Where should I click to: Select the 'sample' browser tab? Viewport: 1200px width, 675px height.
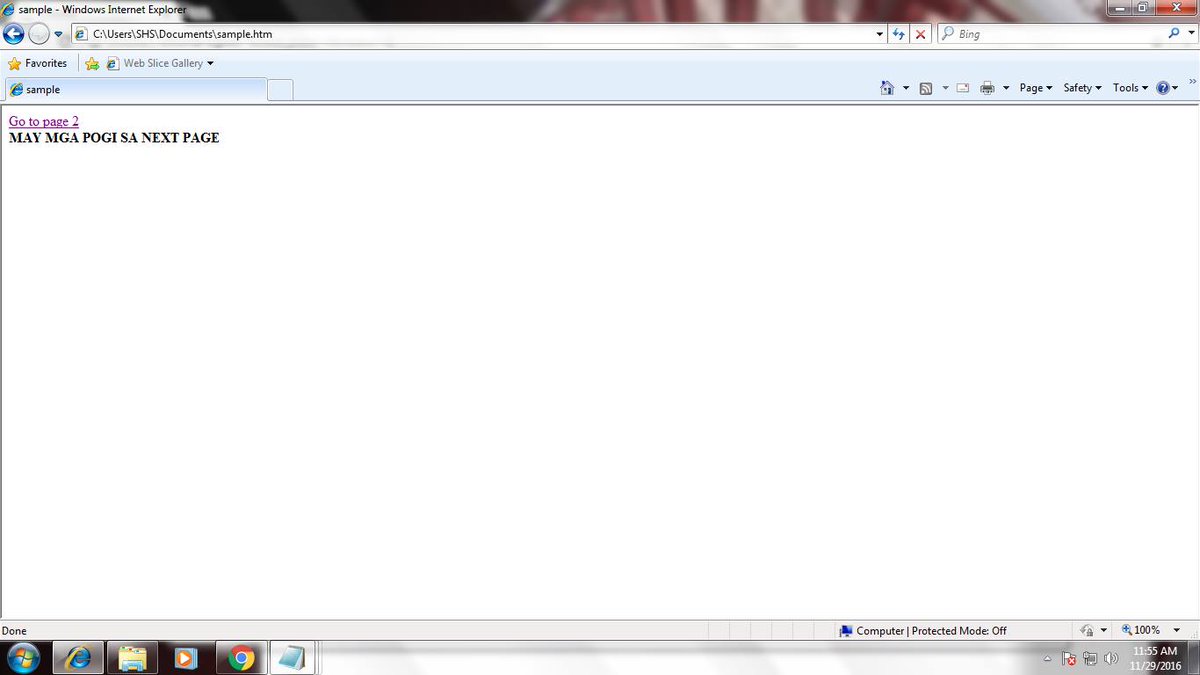coord(135,89)
